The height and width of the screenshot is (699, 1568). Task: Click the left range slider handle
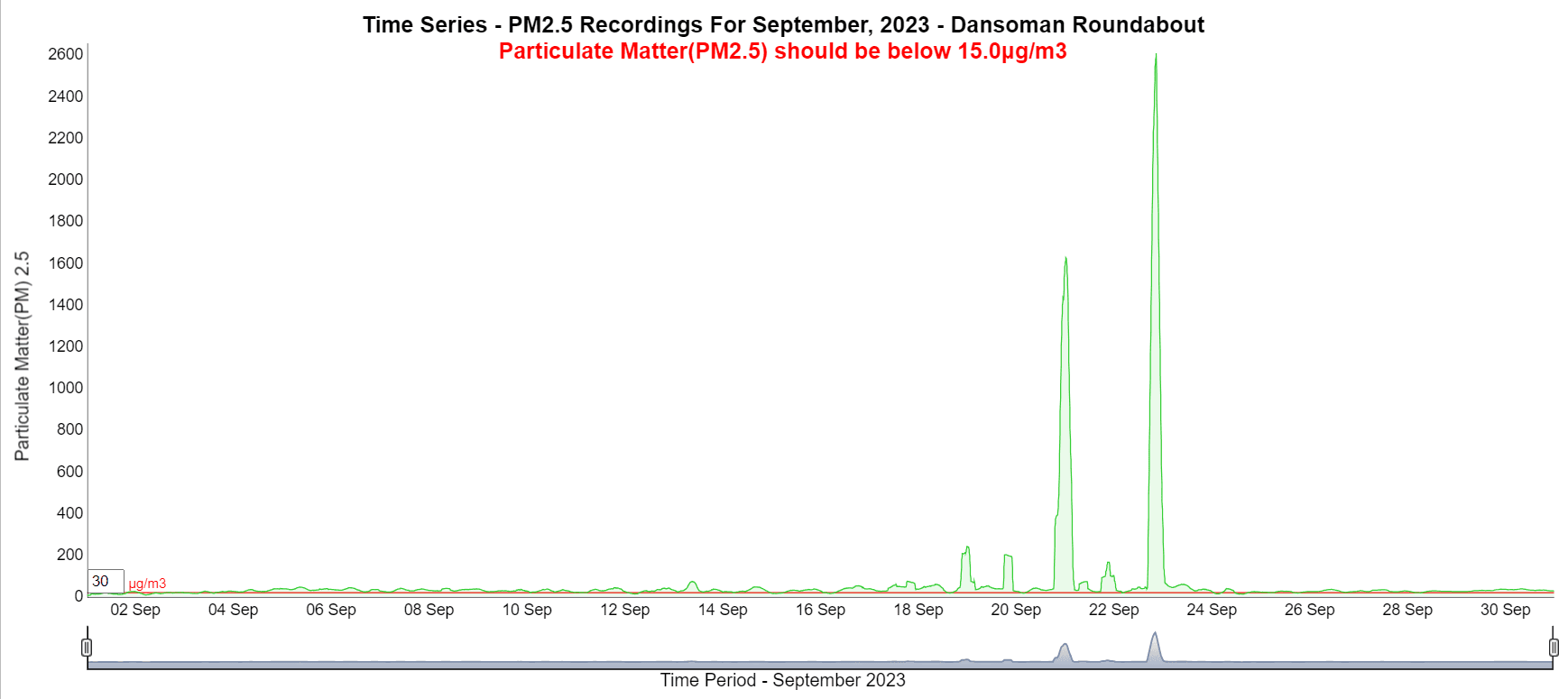point(87,647)
